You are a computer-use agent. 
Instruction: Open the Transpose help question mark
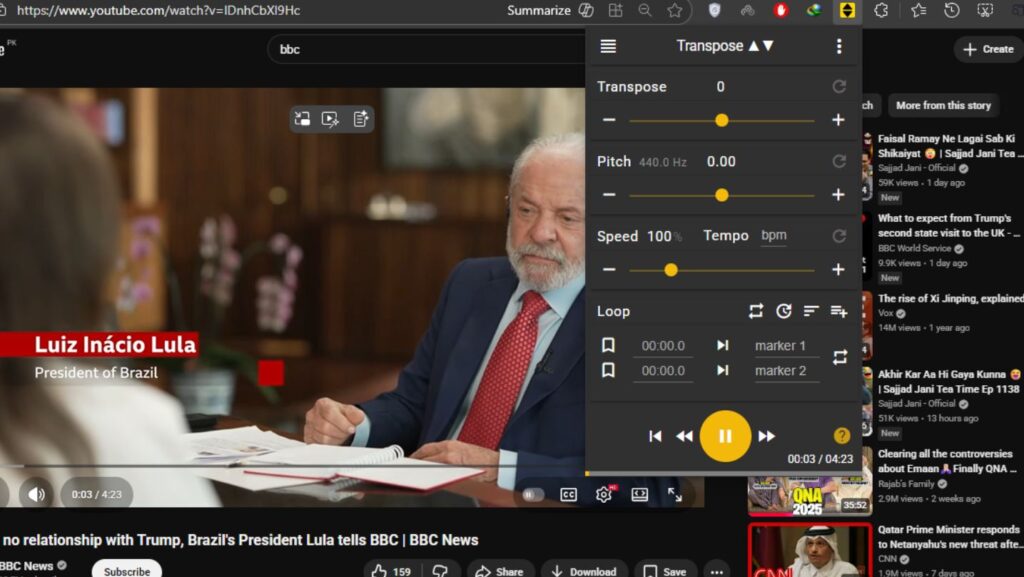[842, 435]
